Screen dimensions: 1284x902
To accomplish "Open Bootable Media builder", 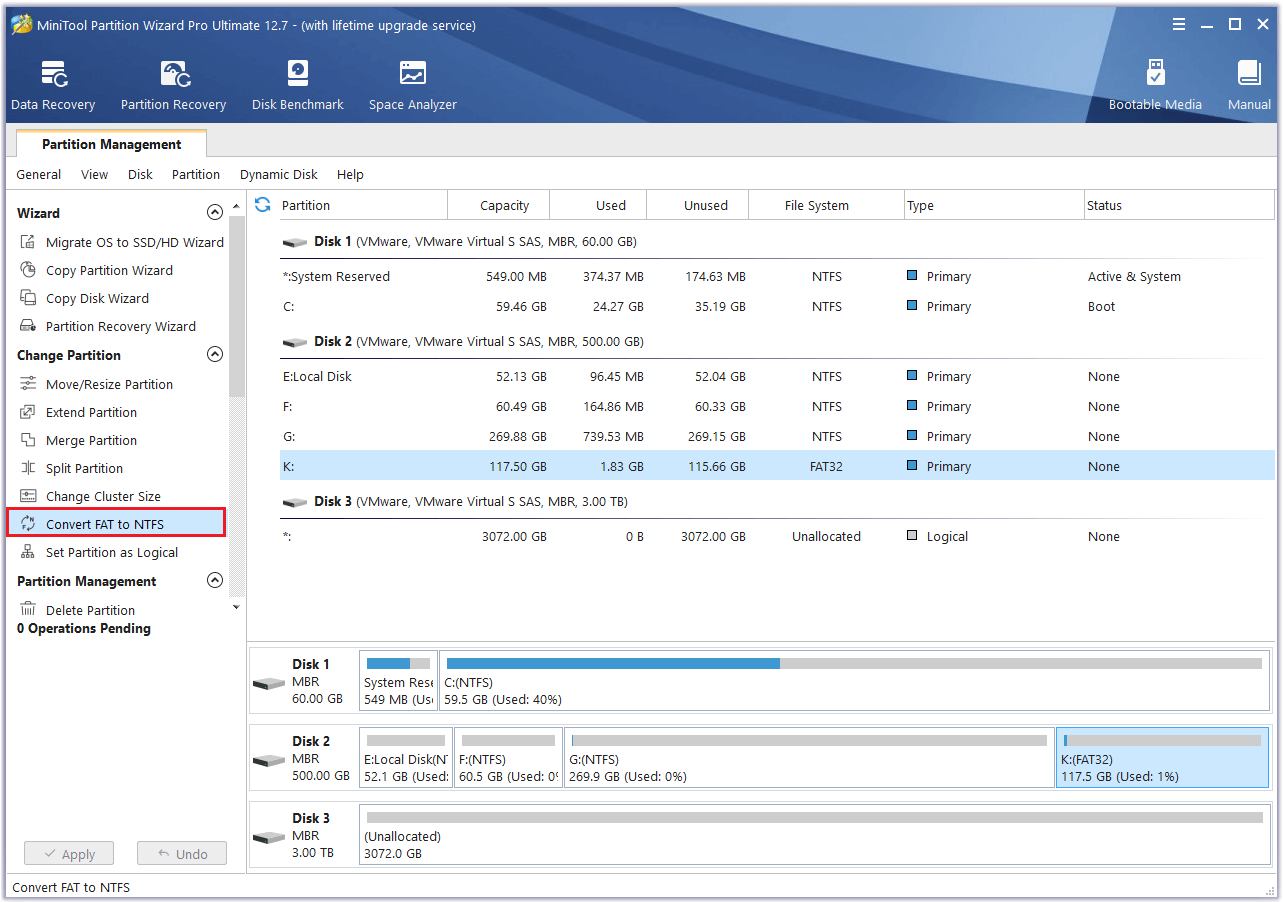I will 1155,86.
